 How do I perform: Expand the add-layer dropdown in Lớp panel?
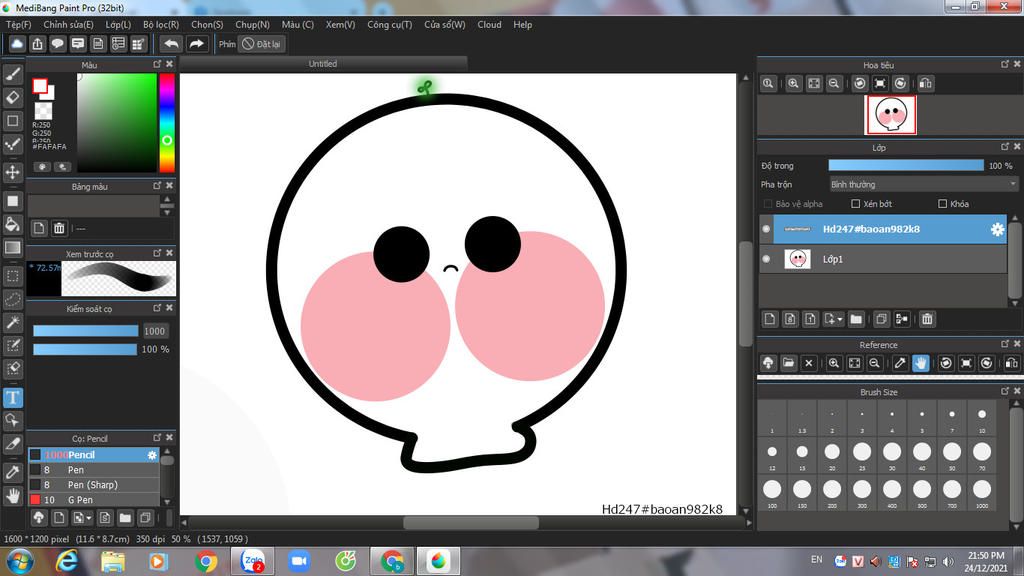[834, 319]
